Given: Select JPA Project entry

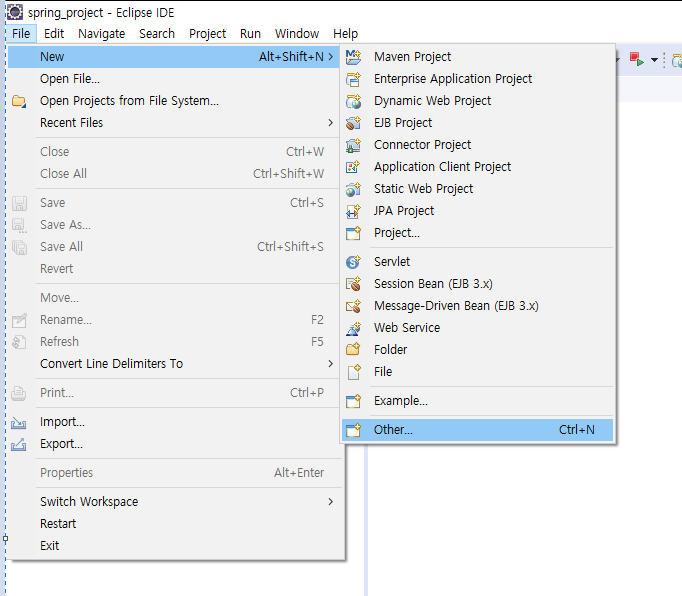Looking at the screenshot, I should click(478, 211).
